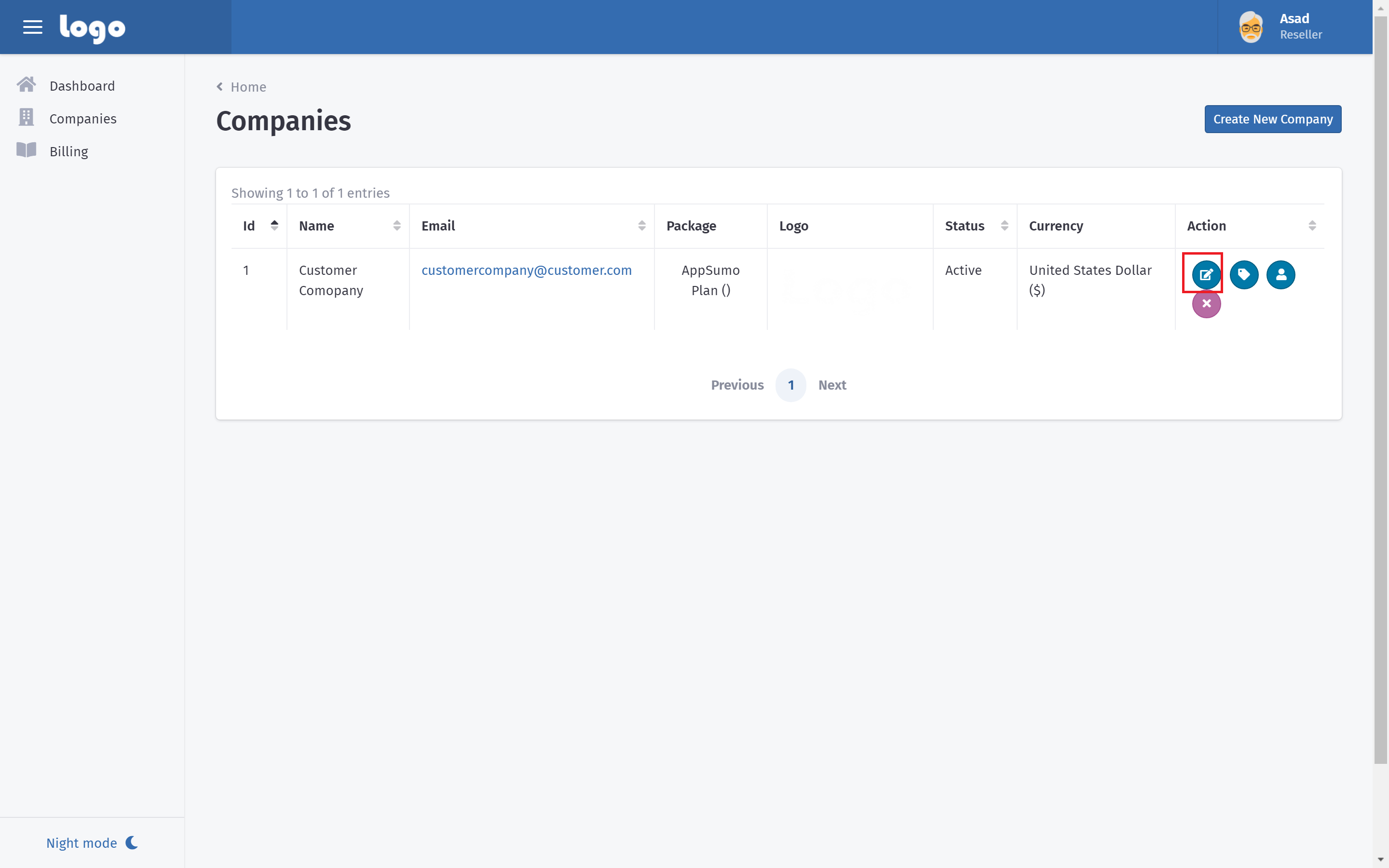Click the edit company pencil icon

(x=1206, y=274)
